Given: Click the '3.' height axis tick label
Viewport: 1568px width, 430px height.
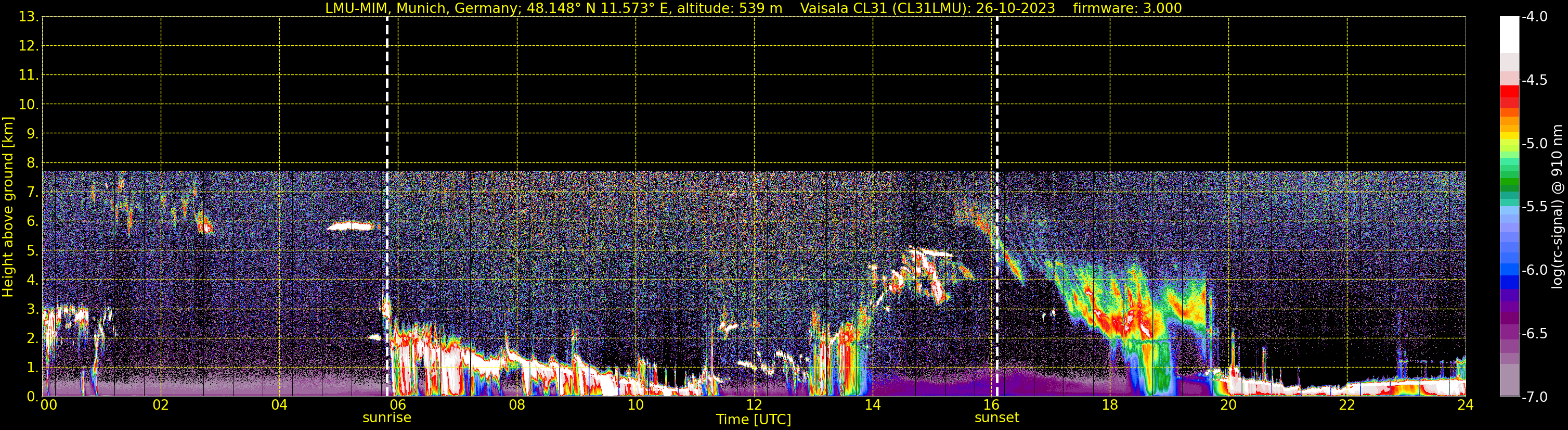Looking at the screenshot, I should click(x=33, y=309).
